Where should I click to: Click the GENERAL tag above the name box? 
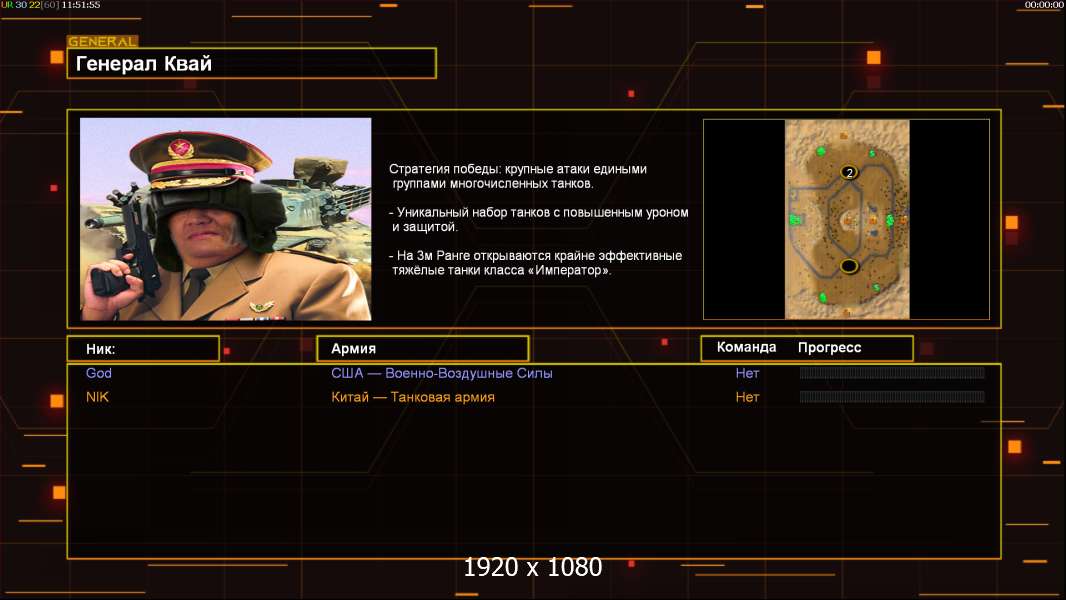[102, 42]
